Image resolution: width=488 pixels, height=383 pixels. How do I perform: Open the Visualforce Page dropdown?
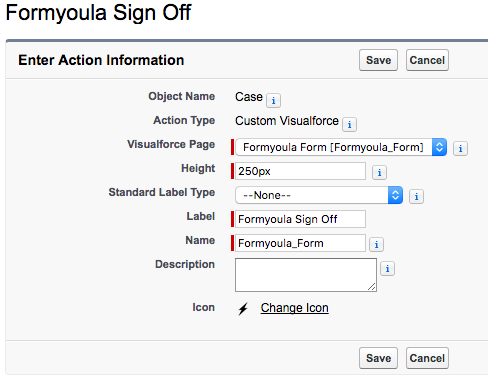tap(341, 147)
